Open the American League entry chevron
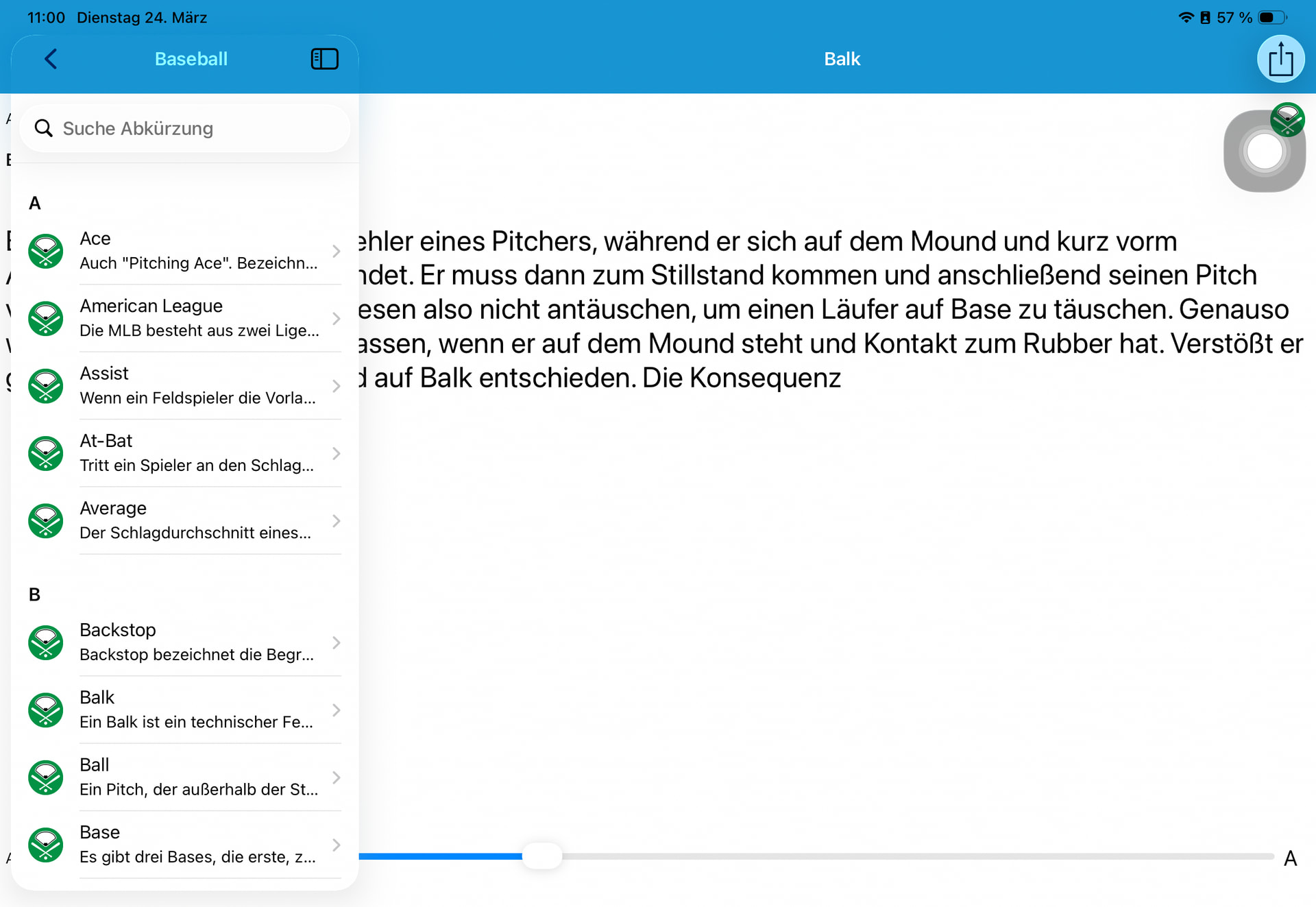The height and width of the screenshot is (907, 1316). [x=336, y=318]
